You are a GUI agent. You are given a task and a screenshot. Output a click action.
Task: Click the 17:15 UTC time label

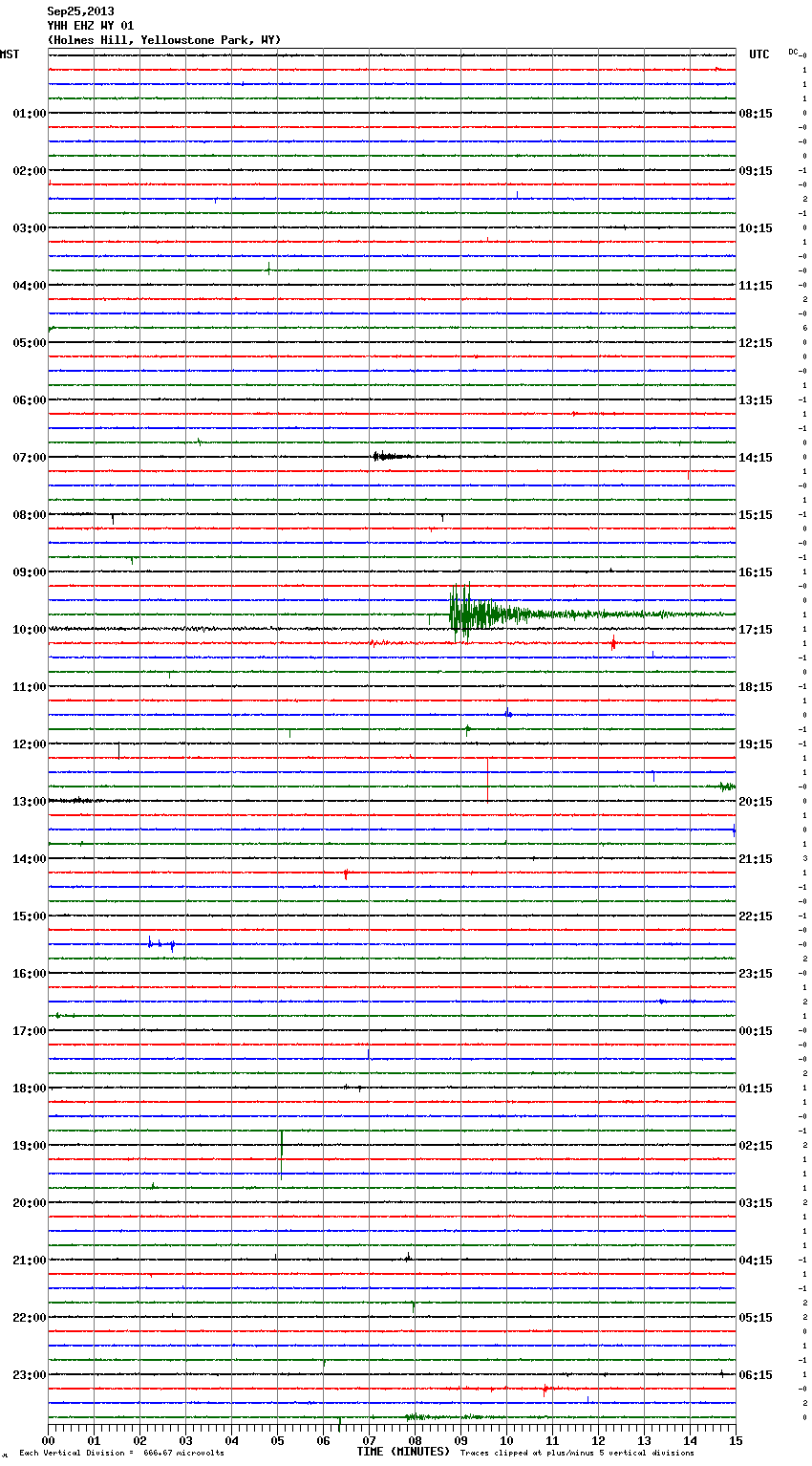coord(756,630)
